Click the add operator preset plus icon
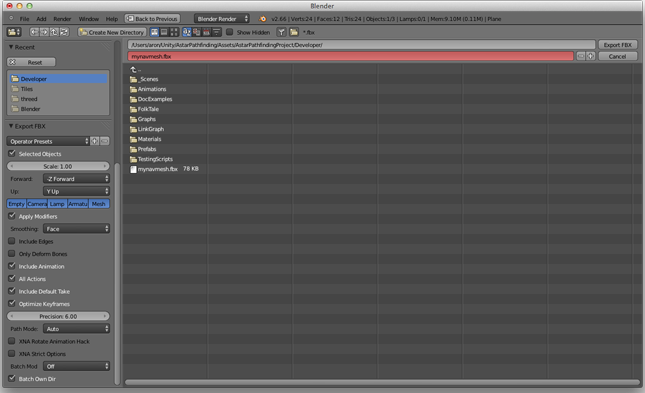Image resolution: width=645 pixels, height=393 pixels. 95,141
